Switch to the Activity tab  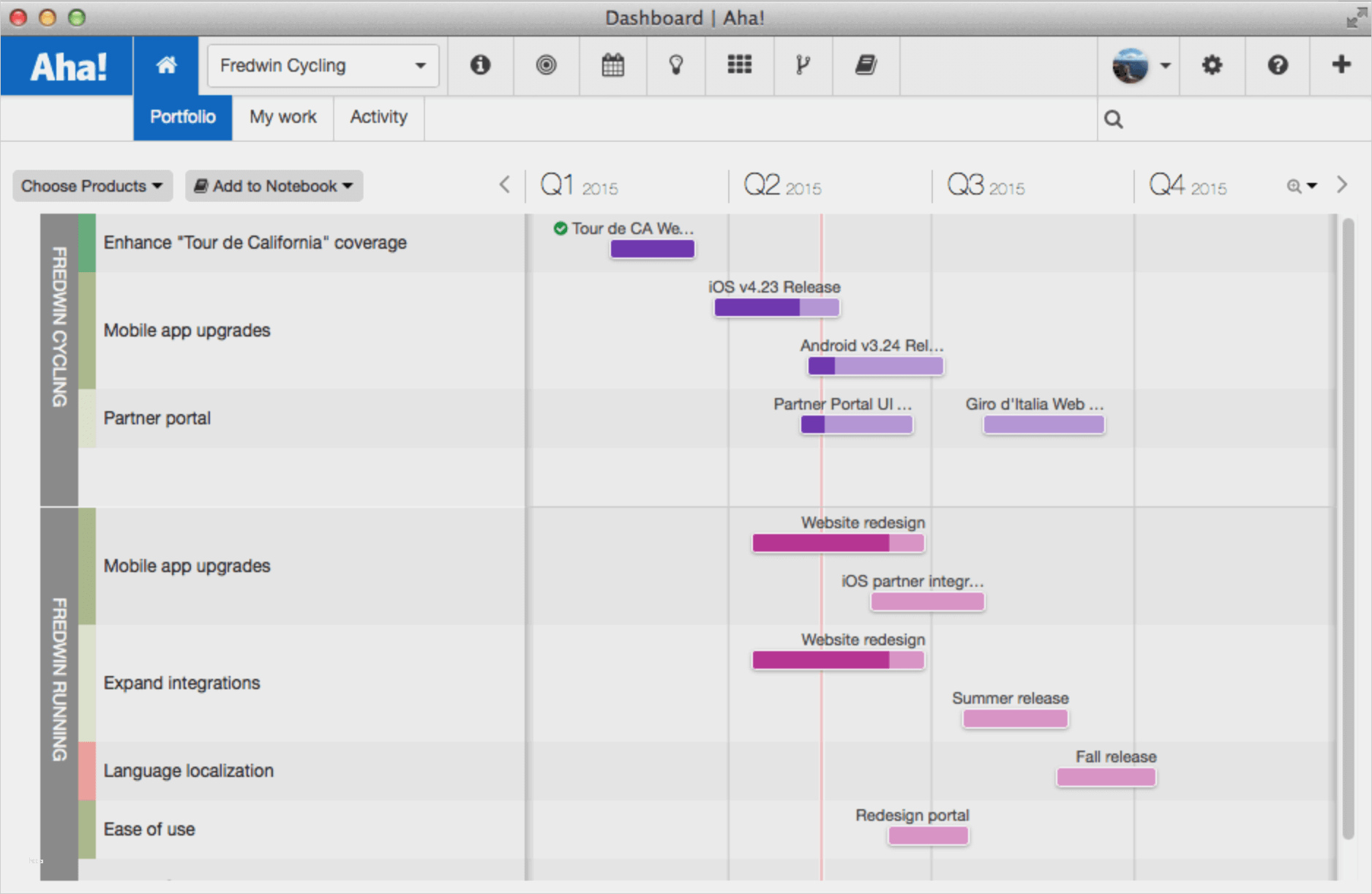pyautogui.click(x=378, y=117)
